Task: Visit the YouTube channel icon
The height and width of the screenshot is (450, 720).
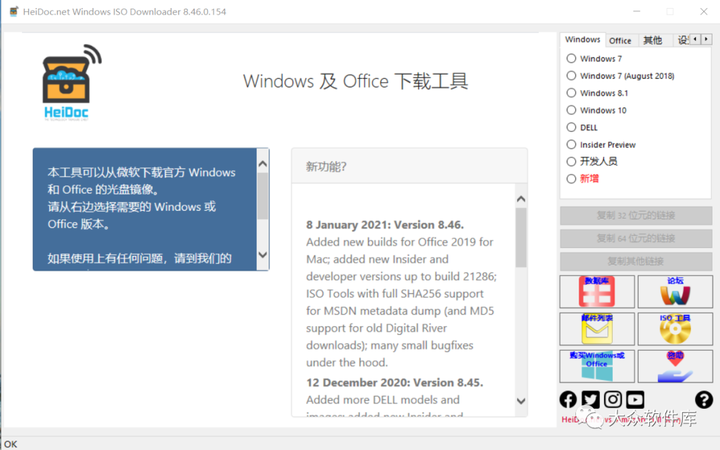Action: pos(635,399)
